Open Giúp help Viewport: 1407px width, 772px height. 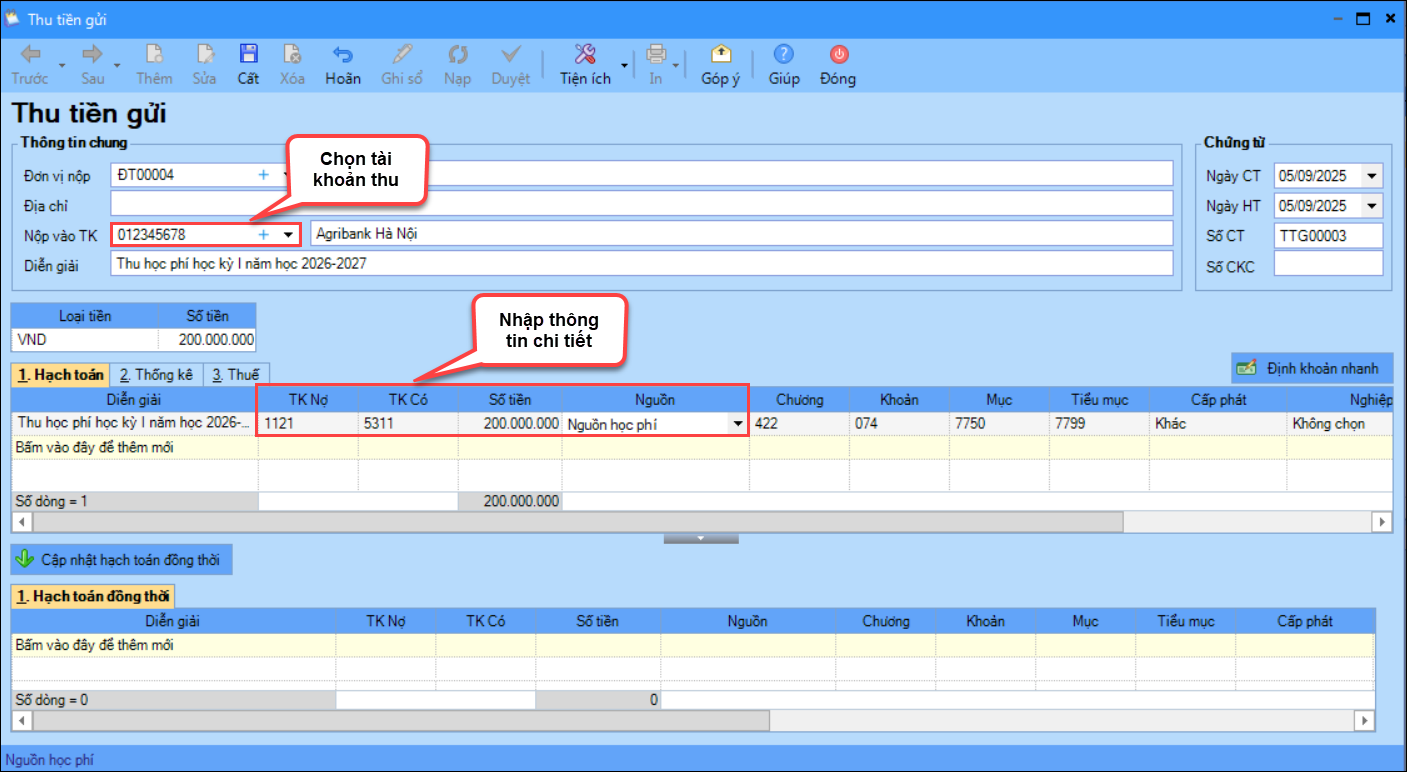784,65
